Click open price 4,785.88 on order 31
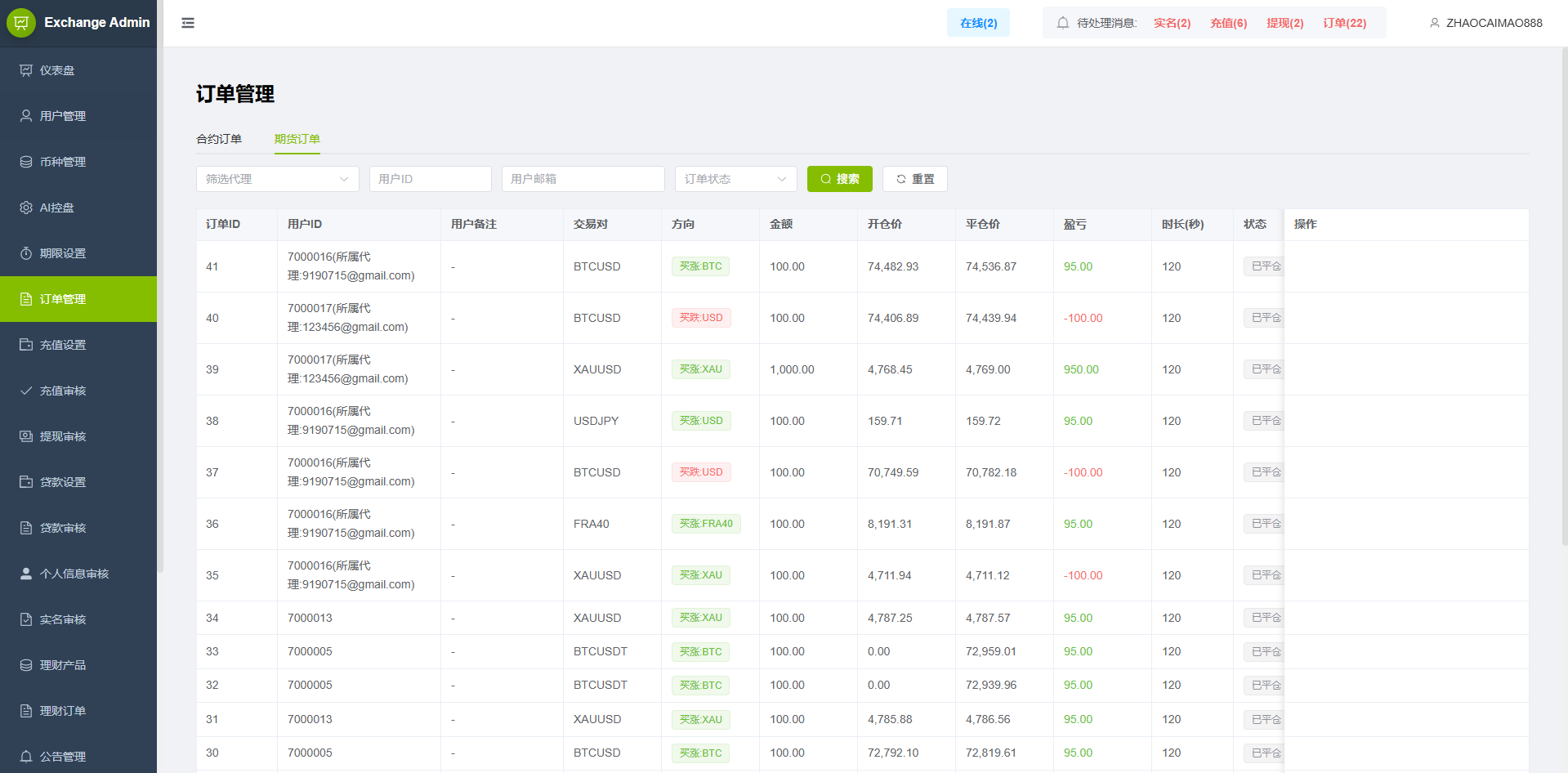Screen dimensions: 1568x773 coord(890,719)
